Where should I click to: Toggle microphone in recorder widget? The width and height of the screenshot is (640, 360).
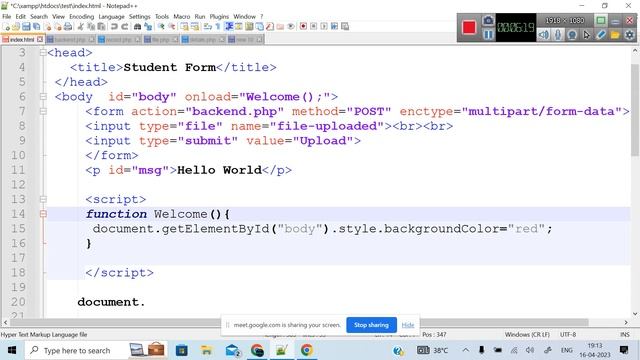[x=558, y=35]
